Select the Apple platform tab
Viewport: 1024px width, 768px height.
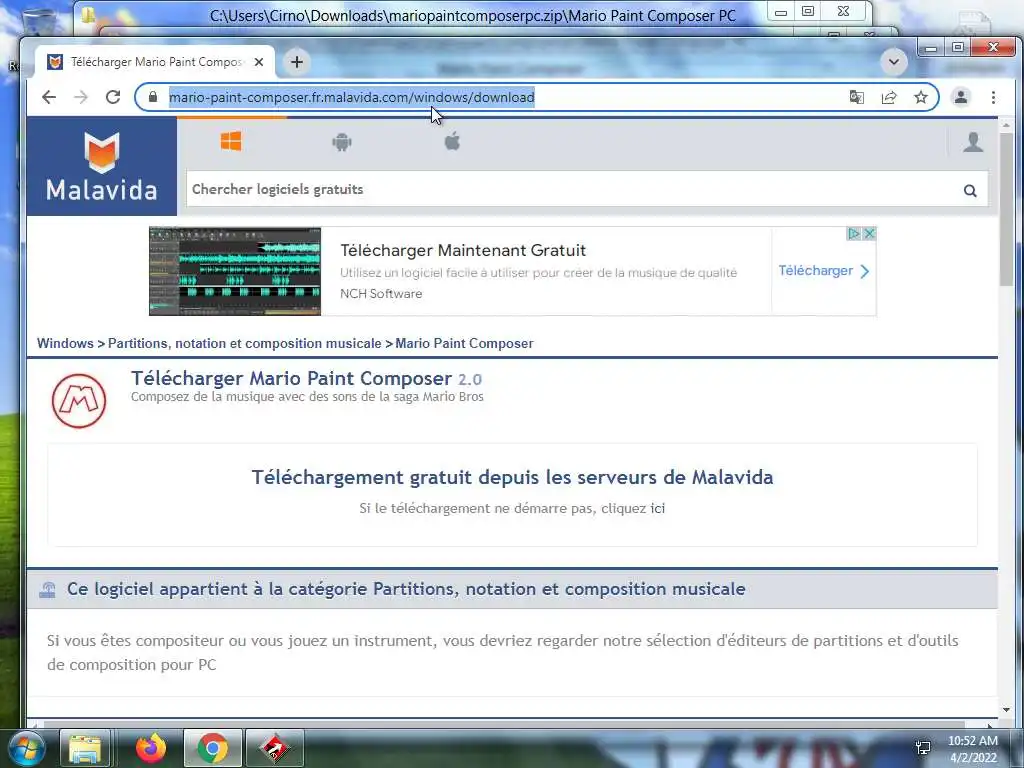coord(453,141)
